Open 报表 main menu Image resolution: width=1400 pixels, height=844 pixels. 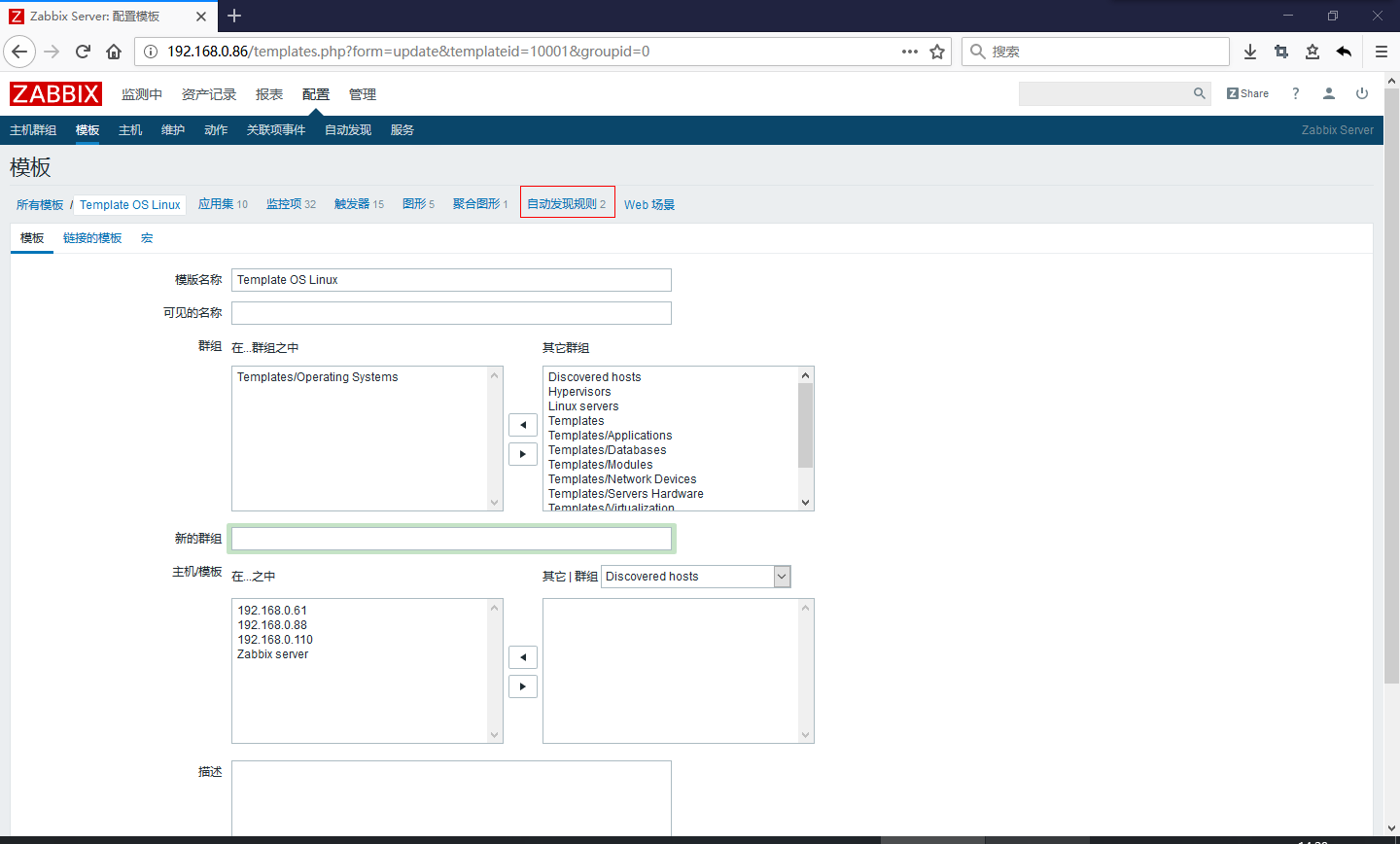(x=269, y=94)
